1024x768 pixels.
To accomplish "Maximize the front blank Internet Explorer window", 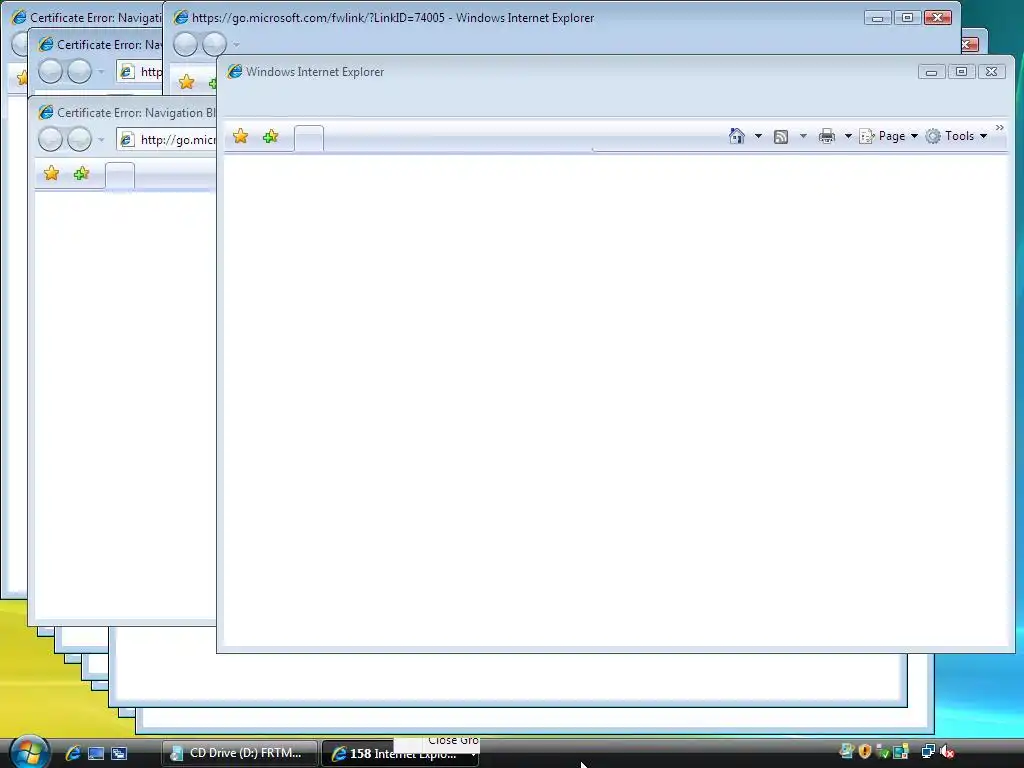I will tap(961, 72).
